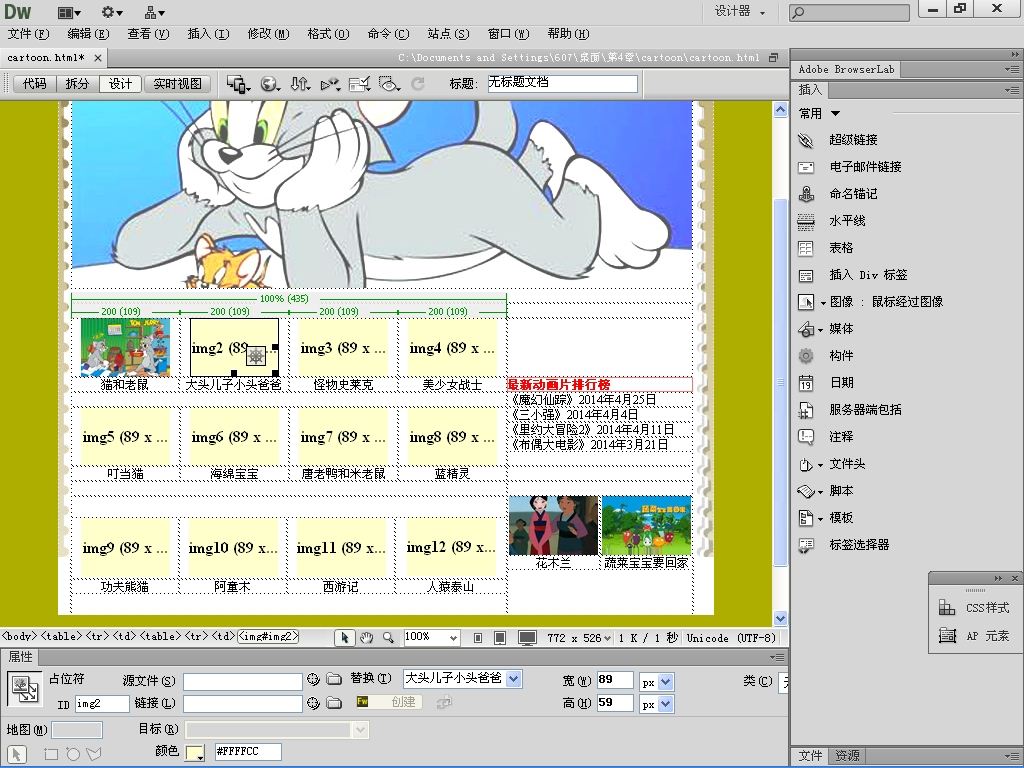Screen dimensions: 1024x768
Task: Insert a Horizontal Rule (水平线)
Action: pos(806,221)
